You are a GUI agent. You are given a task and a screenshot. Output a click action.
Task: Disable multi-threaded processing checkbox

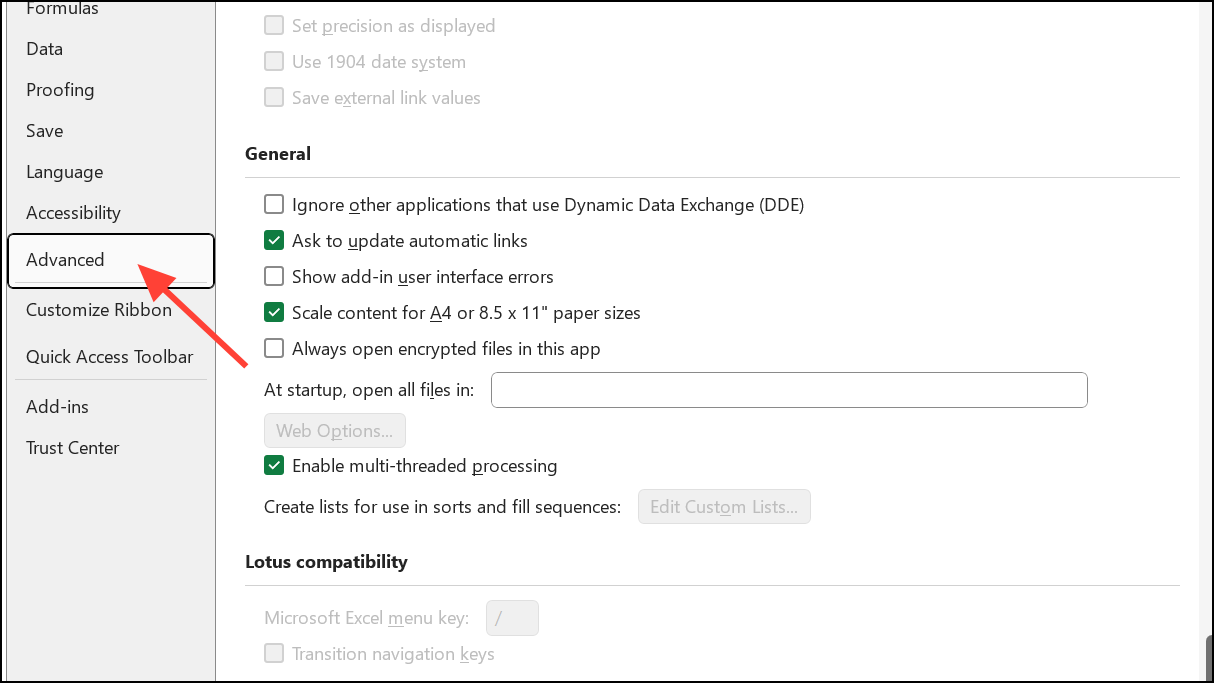pos(274,466)
